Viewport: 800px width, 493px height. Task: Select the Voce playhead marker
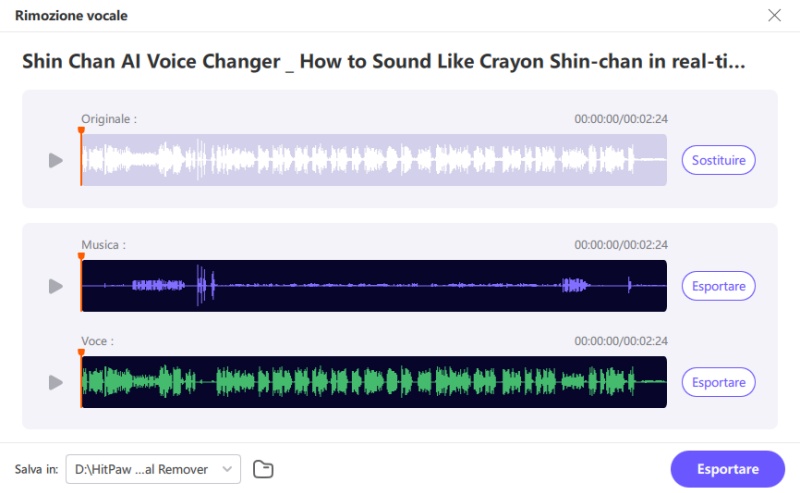click(81, 353)
